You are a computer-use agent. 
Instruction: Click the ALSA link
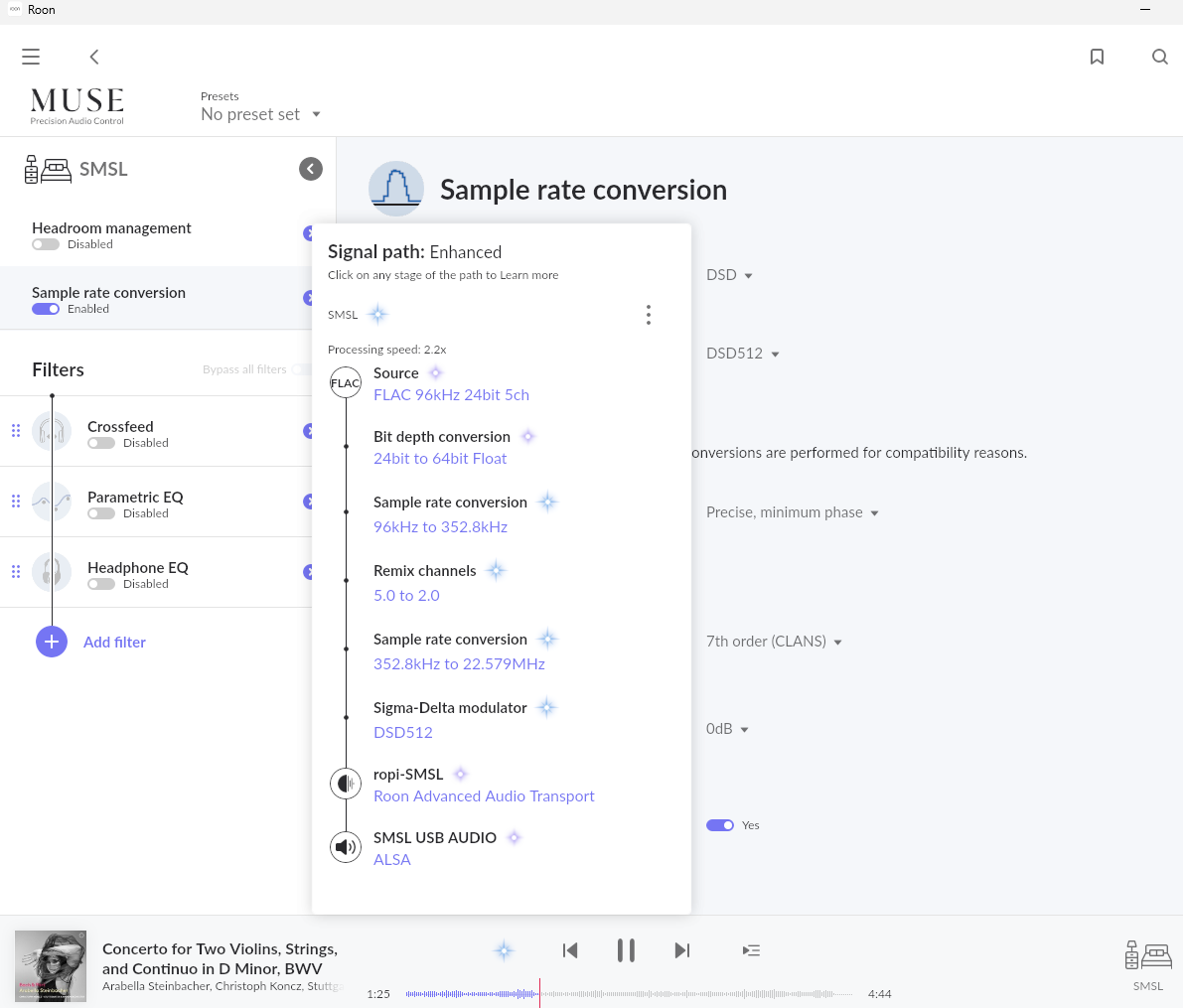click(x=392, y=859)
